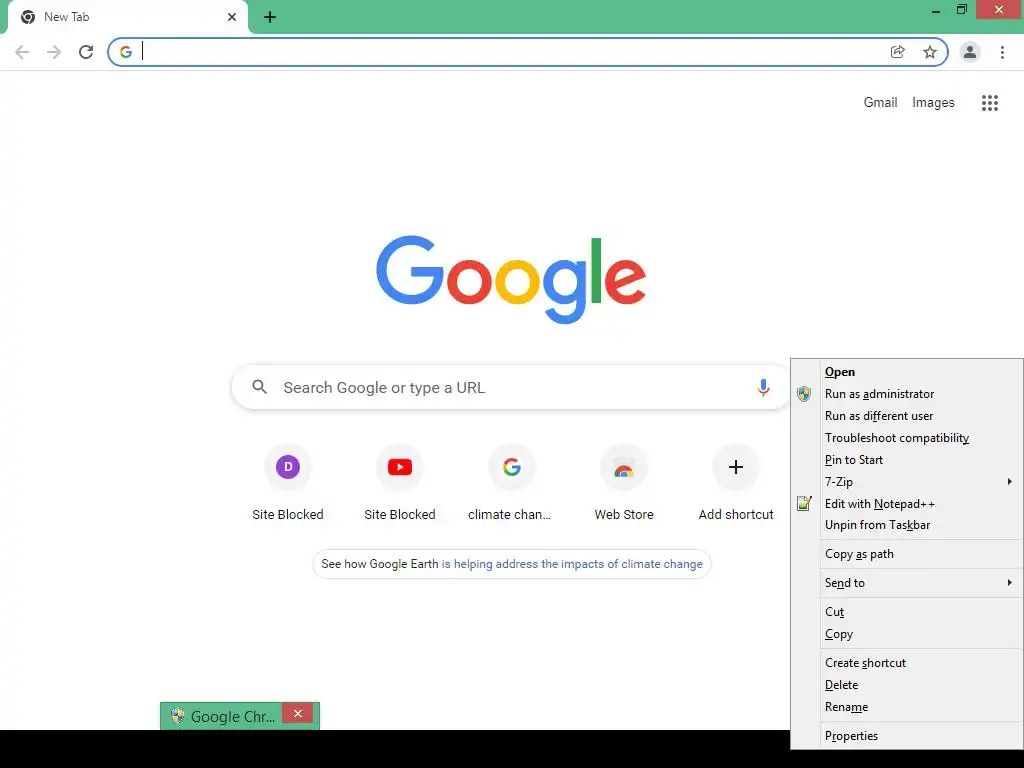This screenshot has height=768, width=1024.
Task: Expand the Send to submenu arrow
Action: click(1010, 583)
